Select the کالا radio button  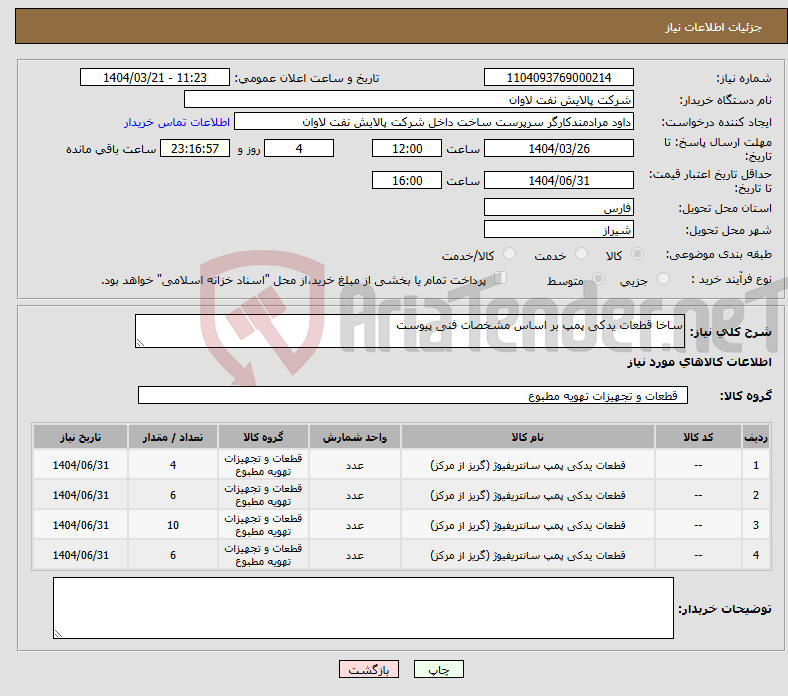pyautogui.click(x=639, y=256)
